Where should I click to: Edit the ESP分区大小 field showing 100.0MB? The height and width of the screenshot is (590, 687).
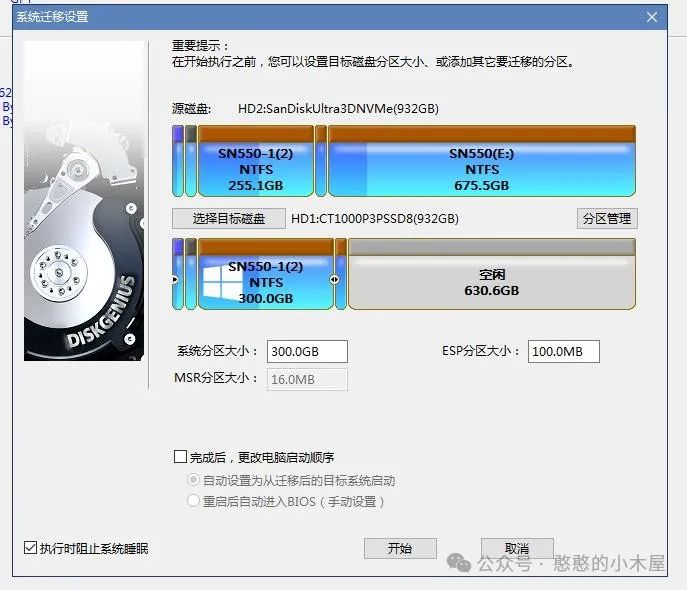pos(563,351)
